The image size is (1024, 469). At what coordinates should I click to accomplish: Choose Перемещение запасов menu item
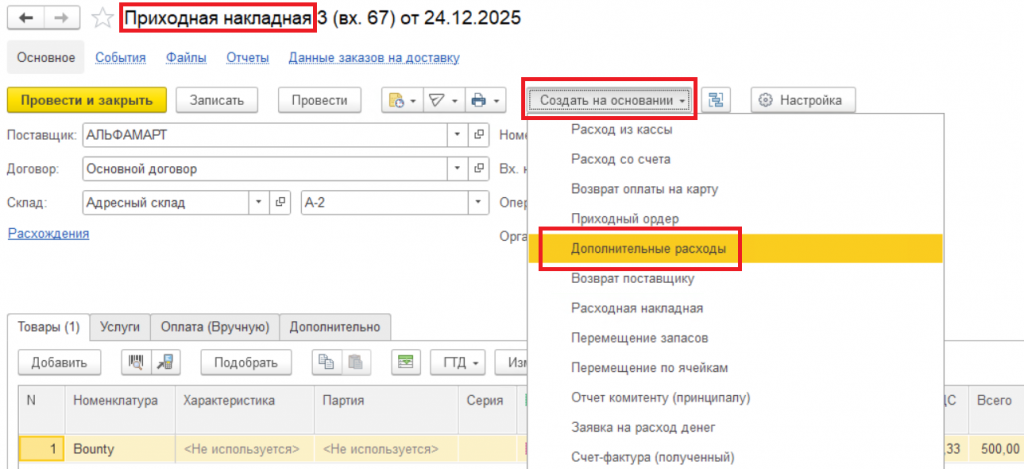tap(735, 338)
